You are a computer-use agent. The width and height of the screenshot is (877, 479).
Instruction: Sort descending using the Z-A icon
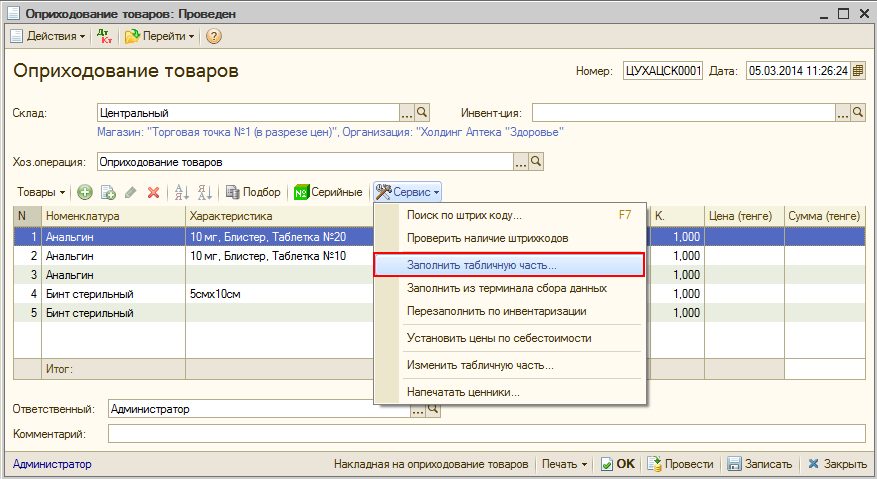point(204,192)
